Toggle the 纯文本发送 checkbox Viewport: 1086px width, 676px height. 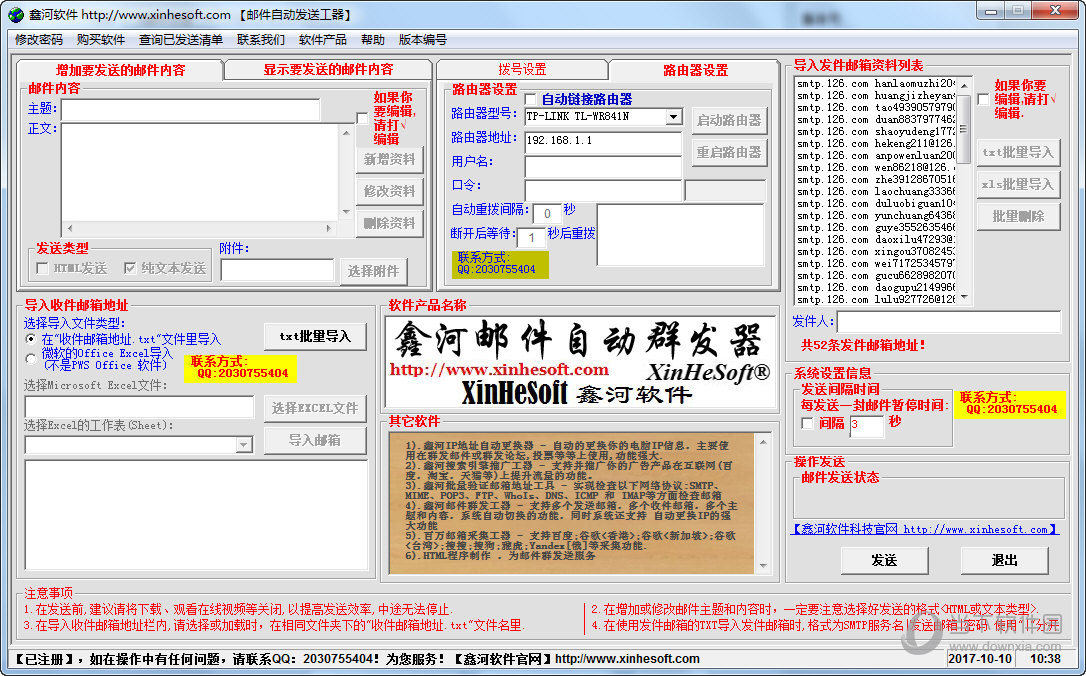point(130,268)
